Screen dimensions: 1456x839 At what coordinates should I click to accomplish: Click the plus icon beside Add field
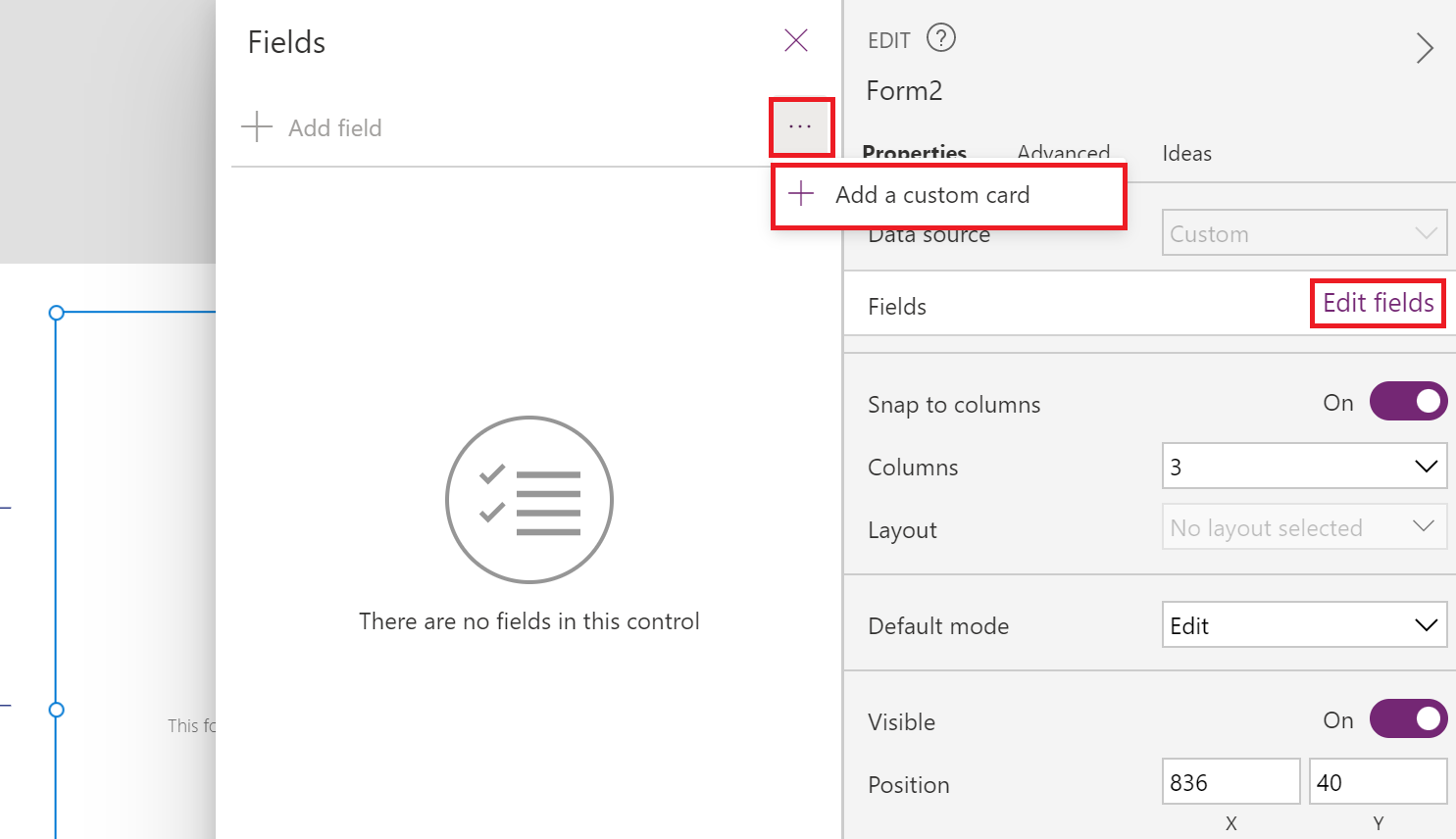[257, 126]
